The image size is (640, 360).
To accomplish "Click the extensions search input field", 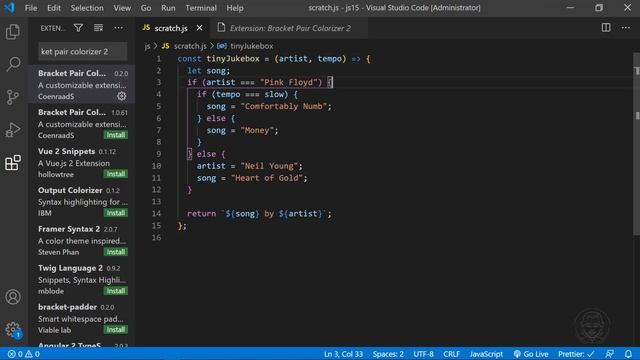I will pyautogui.click(x=83, y=52).
